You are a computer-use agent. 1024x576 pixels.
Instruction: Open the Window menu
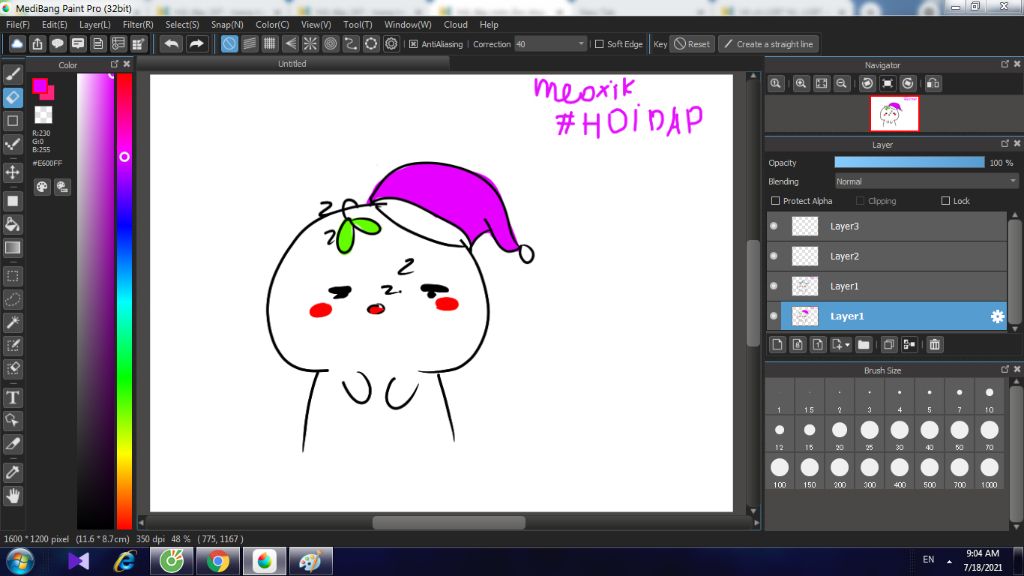(x=408, y=25)
